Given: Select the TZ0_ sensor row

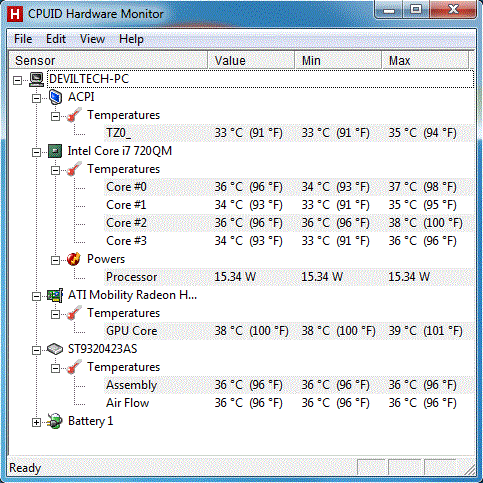Looking at the screenshot, I should click(289, 133).
